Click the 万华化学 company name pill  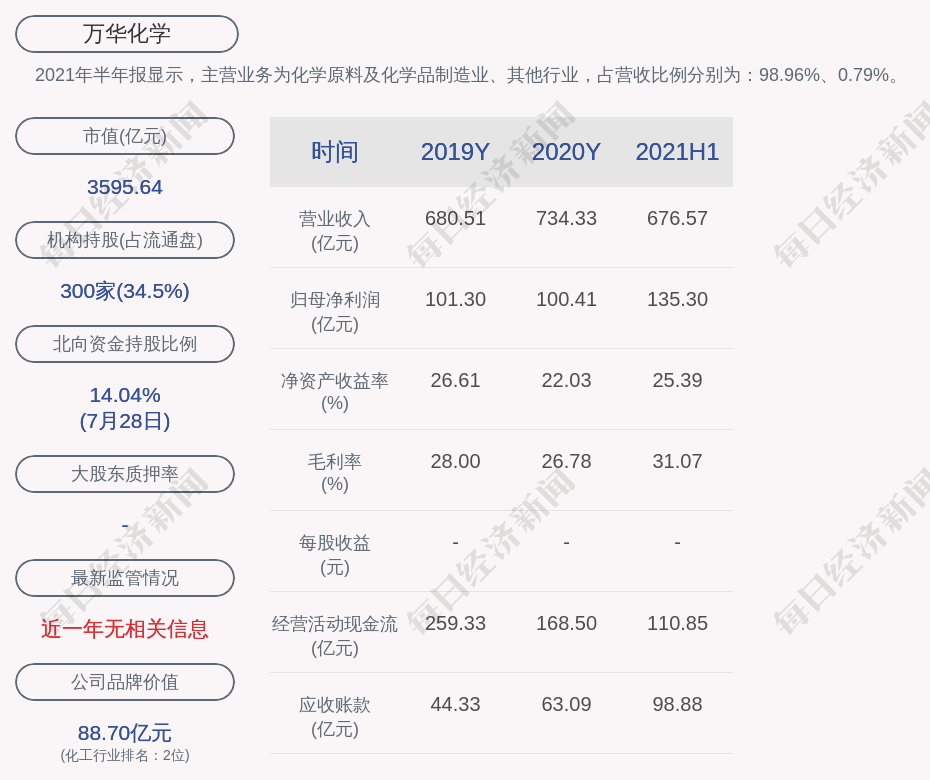click(x=126, y=34)
